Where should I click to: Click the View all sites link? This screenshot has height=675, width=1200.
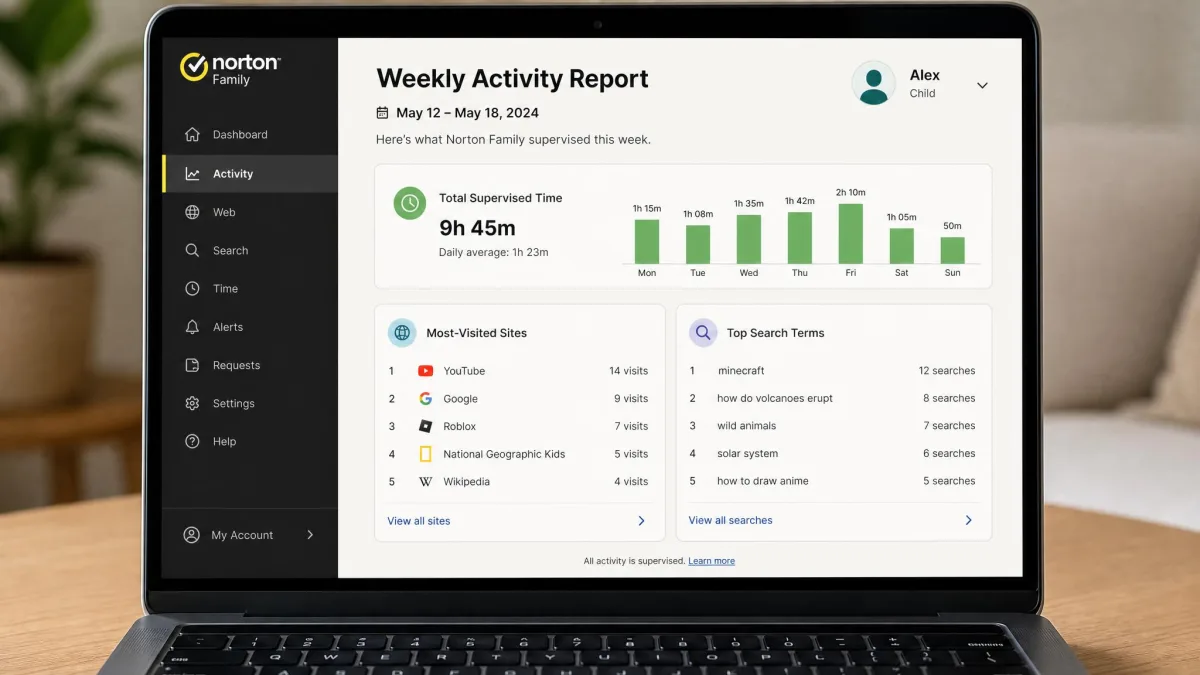click(419, 521)
